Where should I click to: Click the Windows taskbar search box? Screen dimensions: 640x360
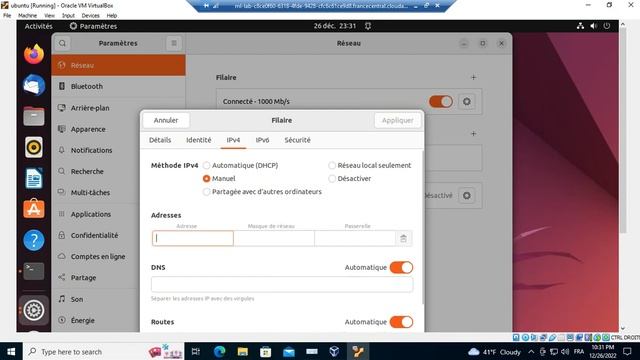pyautogui.click(x=104, y=351)
